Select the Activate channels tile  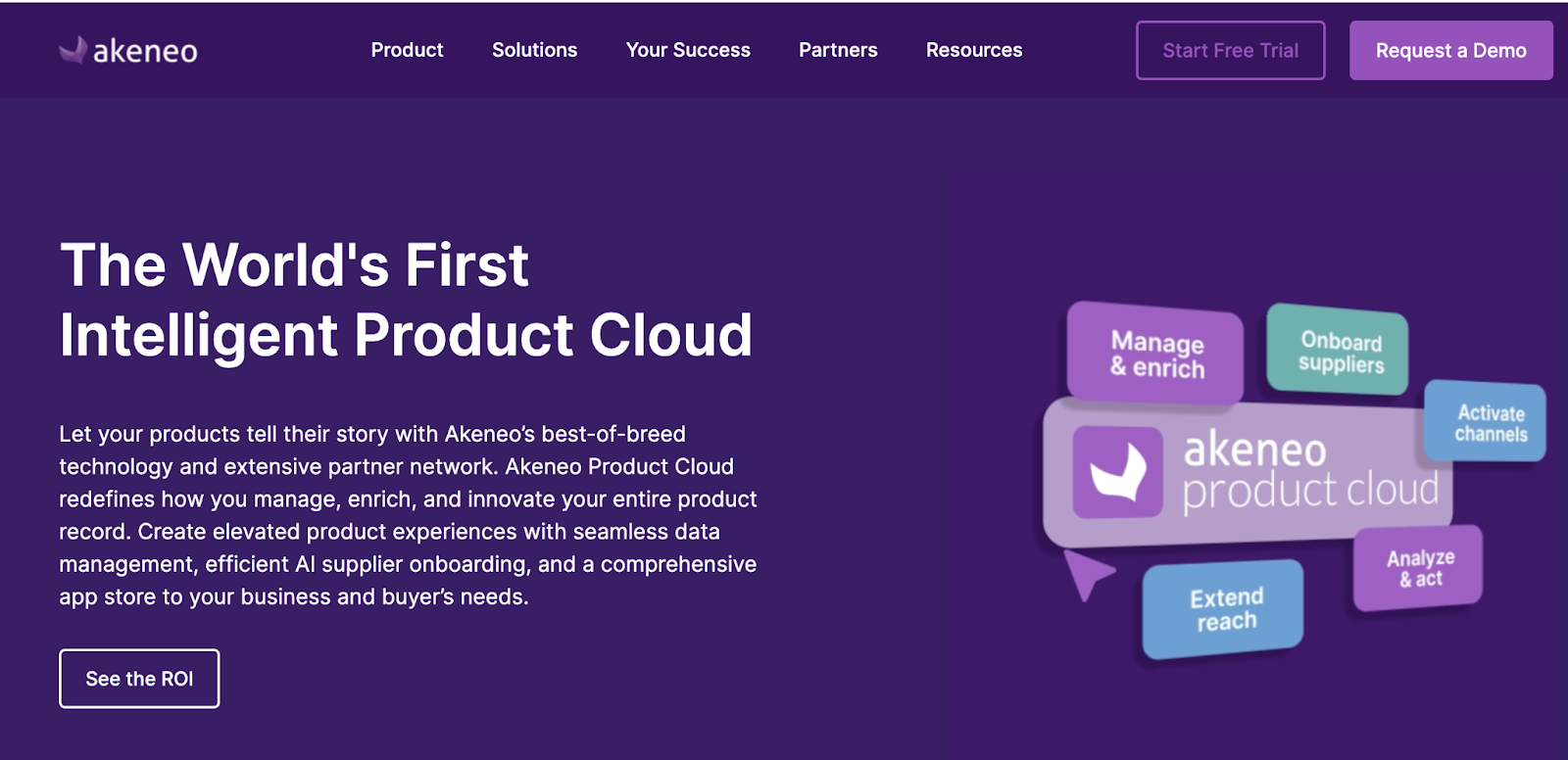1490,423
